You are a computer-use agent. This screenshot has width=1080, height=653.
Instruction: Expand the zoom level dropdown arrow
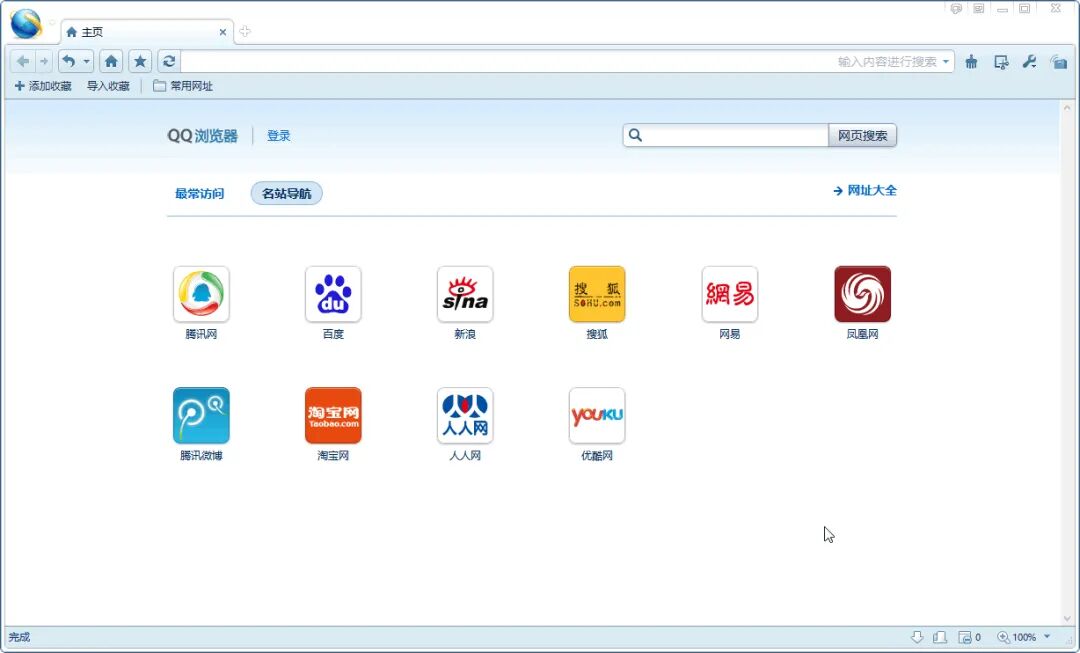[x=1047, y=637]
